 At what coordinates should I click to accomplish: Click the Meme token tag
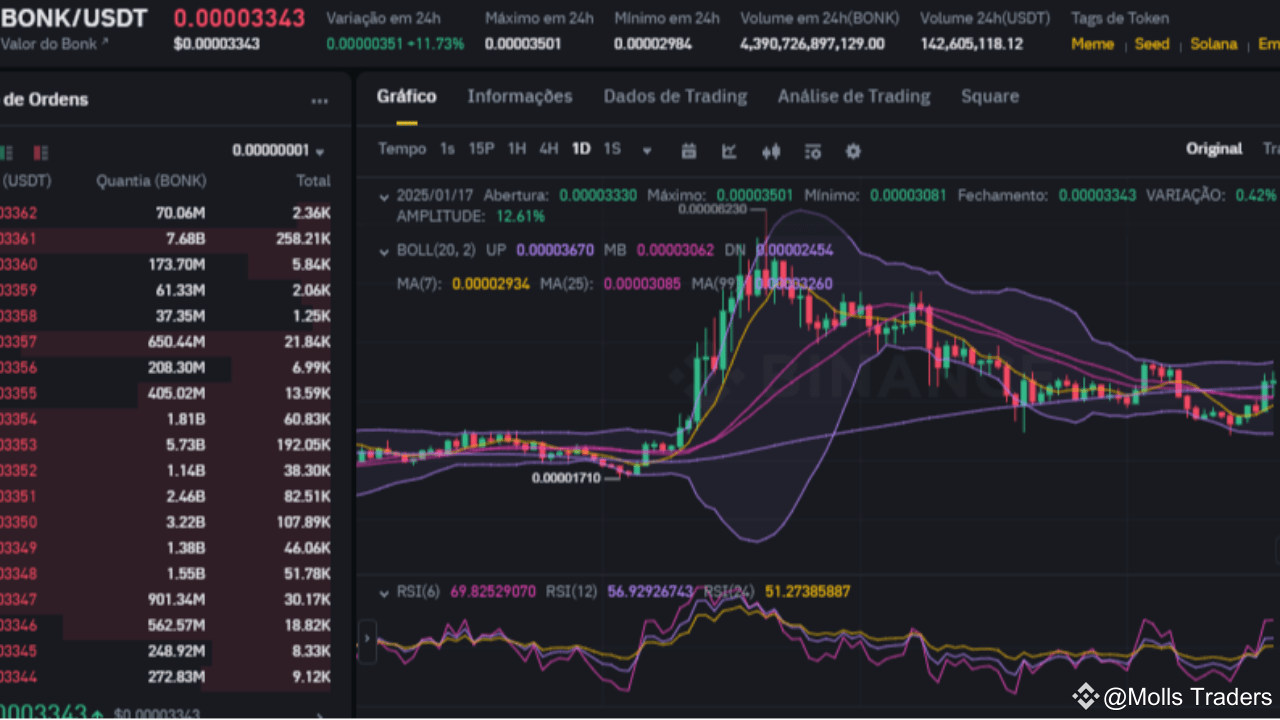[x=1092, y=44]
